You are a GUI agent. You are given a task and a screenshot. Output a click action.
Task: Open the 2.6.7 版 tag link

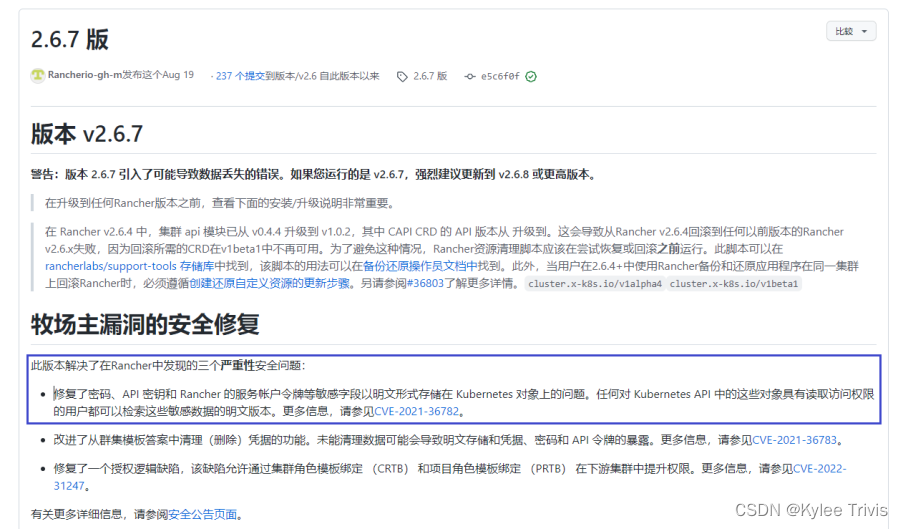pyautogui.click(x=430, y=76)
